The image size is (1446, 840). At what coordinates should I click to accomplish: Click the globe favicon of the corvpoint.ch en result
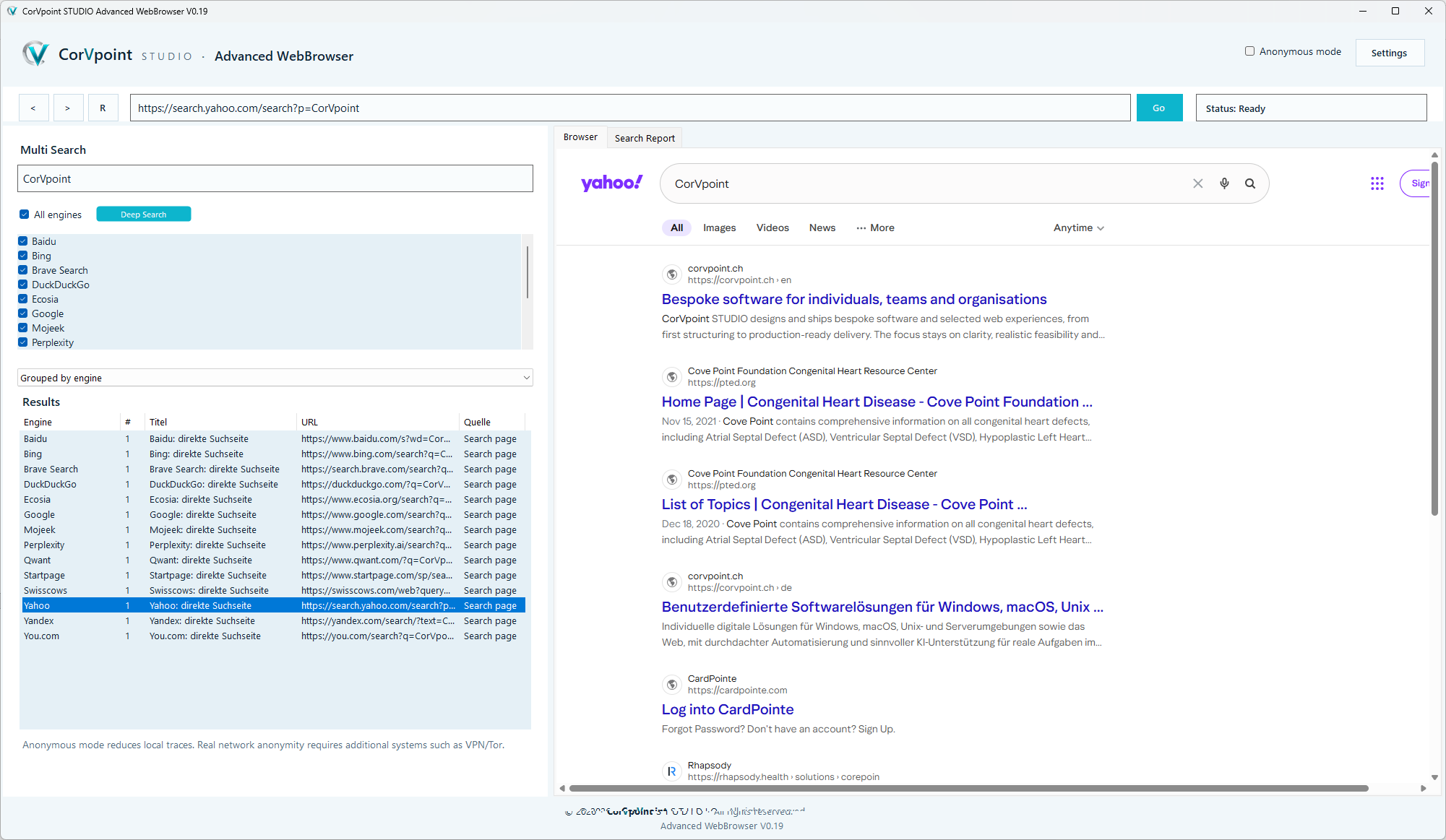click(x=672, y=274)
